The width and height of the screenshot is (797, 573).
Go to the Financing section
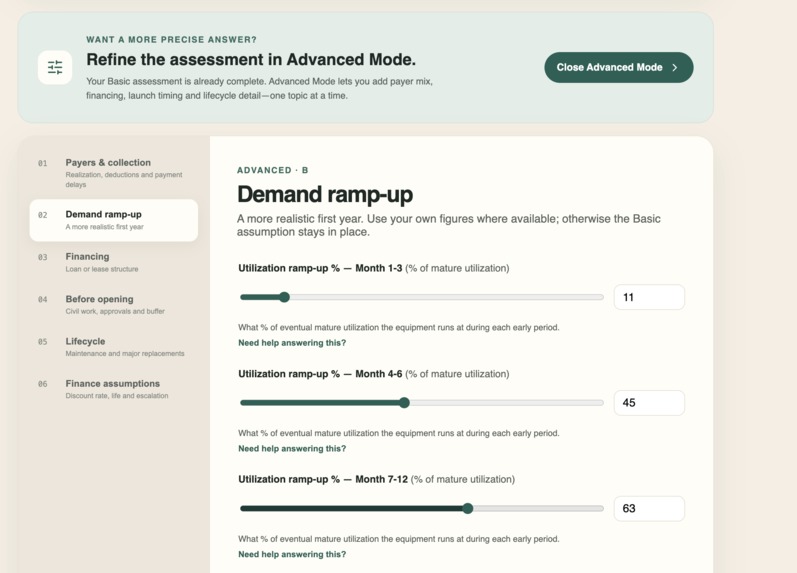click(114, 262)
